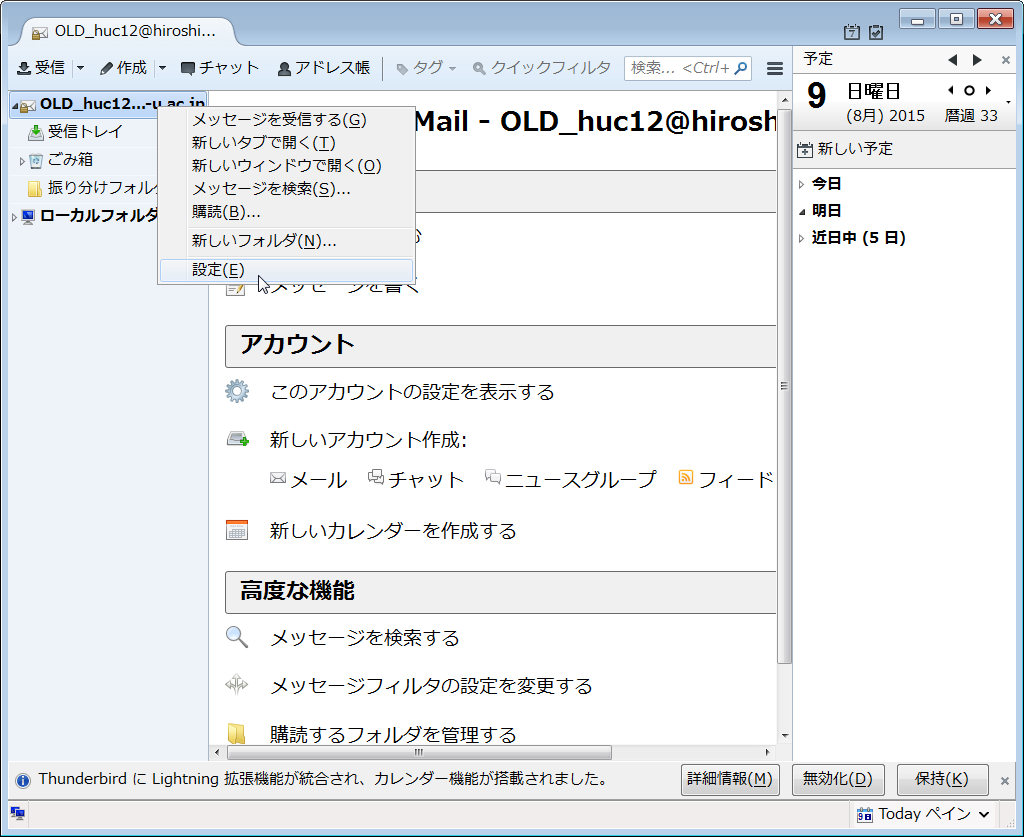Click the calendar icon beside 新しいカレンダーを作成する
1024x837 pixels.
[237, 530]
